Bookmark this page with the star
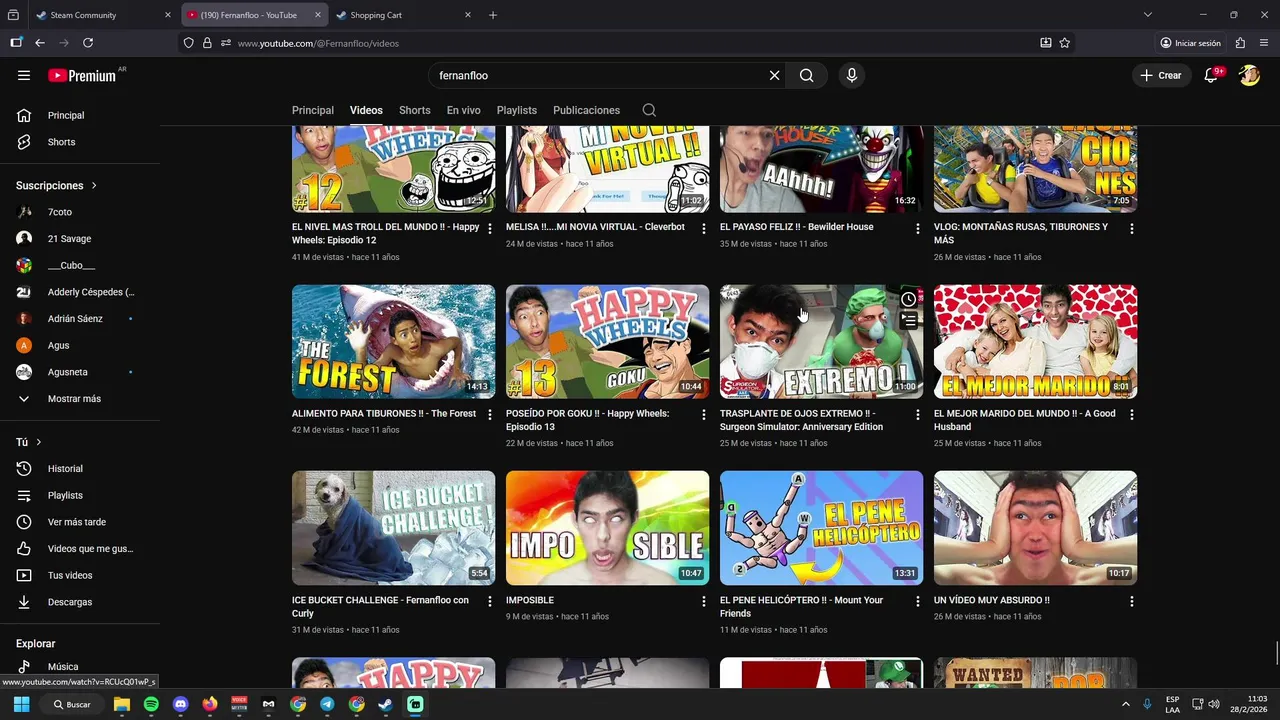Viewport: 1280px width, 720px height. (x=1065, y=43)
